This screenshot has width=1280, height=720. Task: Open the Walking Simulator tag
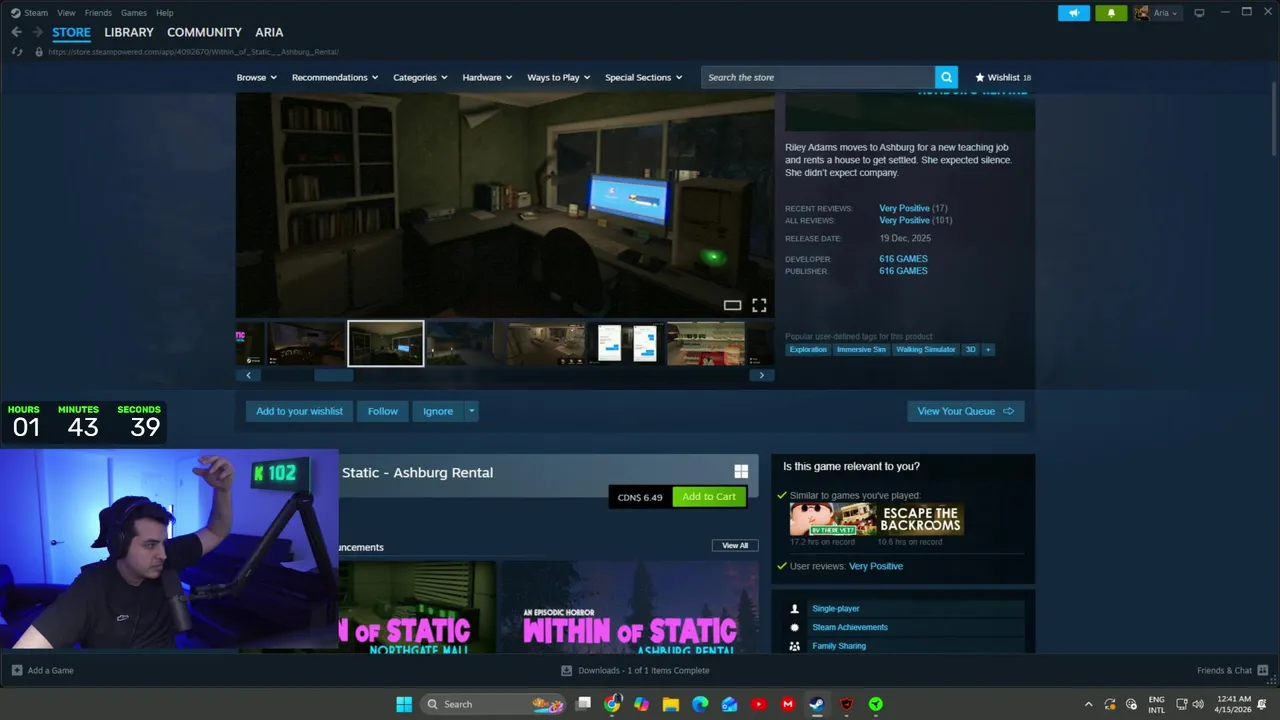pyautogui.click(x=925, y=349)
